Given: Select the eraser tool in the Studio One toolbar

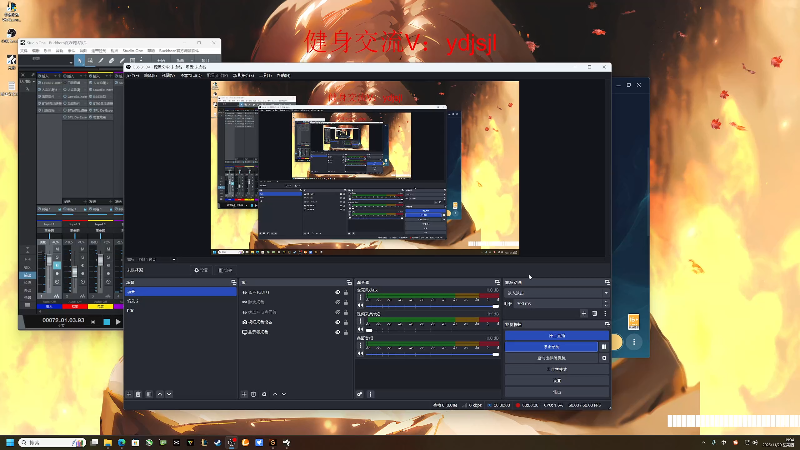Looking at the screenshot, I should (111, 61).
